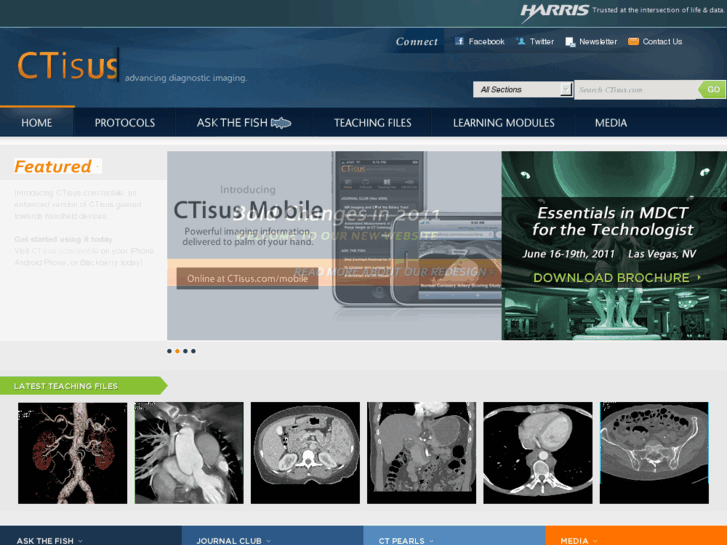The height and width of the screenshot is (545, 727).
Task: Open the TEACHING FILES navigation item
Action: pyautogui.click(x=372, y=122)
